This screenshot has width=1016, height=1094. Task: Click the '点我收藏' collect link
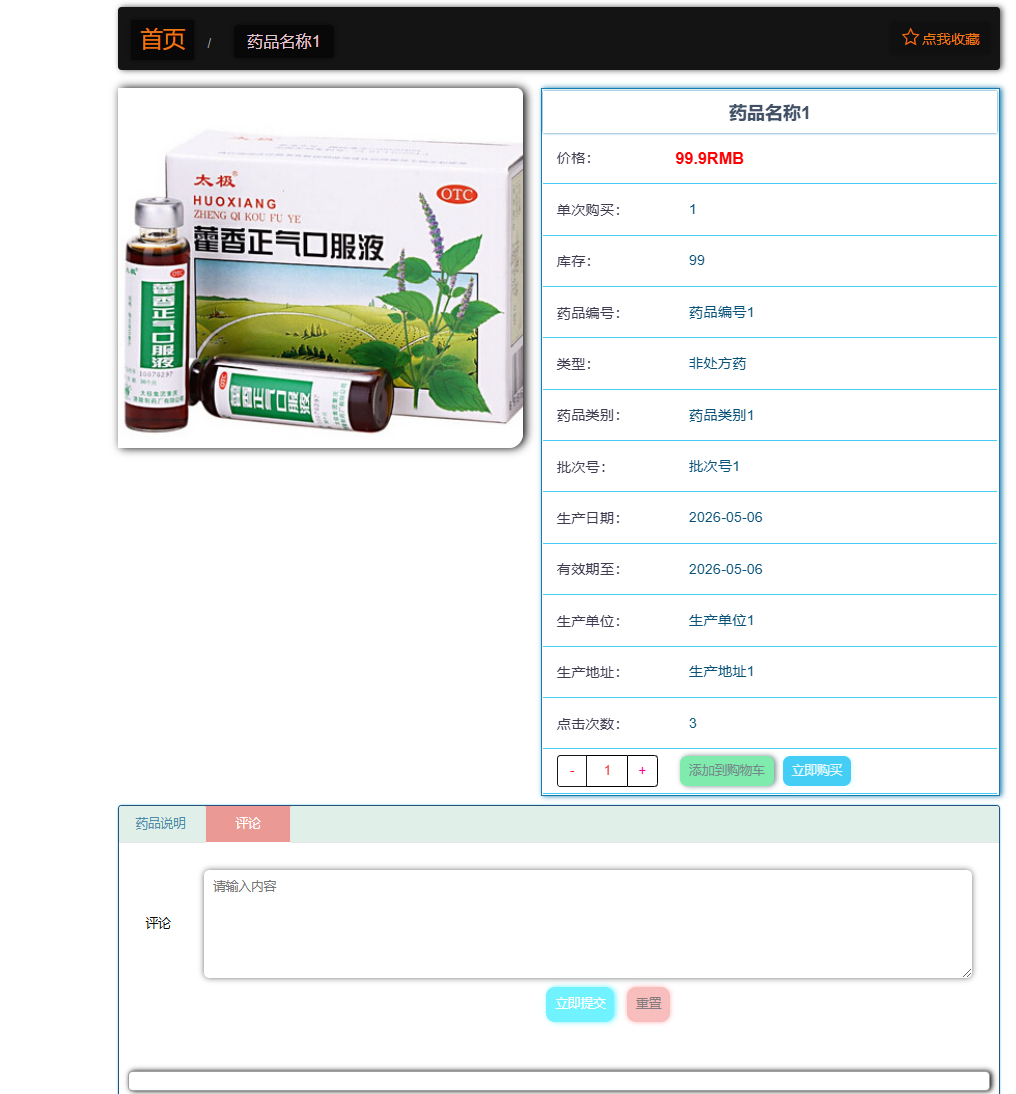pos(947,37)
